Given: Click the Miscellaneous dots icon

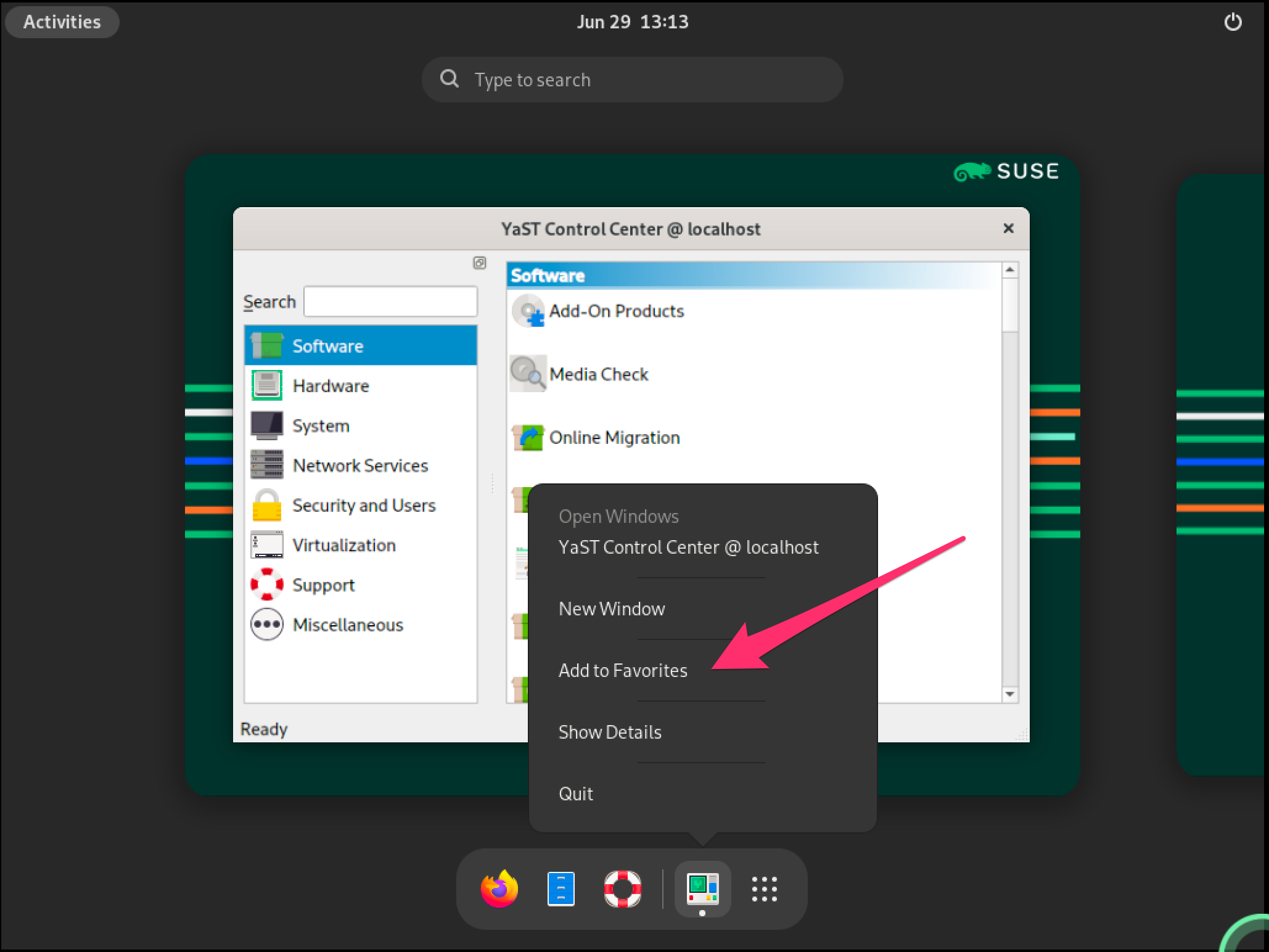Looking at the screenshot, I should point(267,625).
